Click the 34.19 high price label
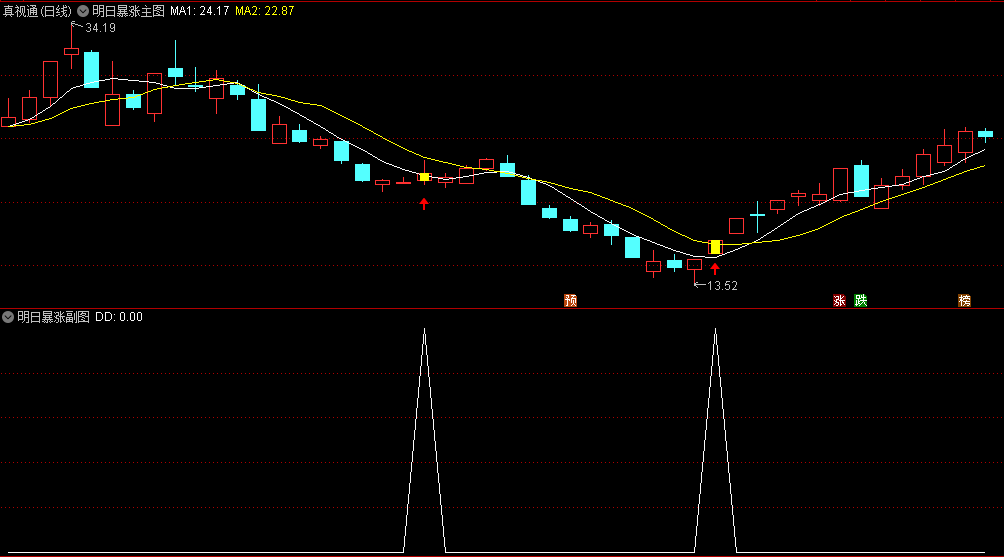The image size is (1004, 557). coord(101,28)
